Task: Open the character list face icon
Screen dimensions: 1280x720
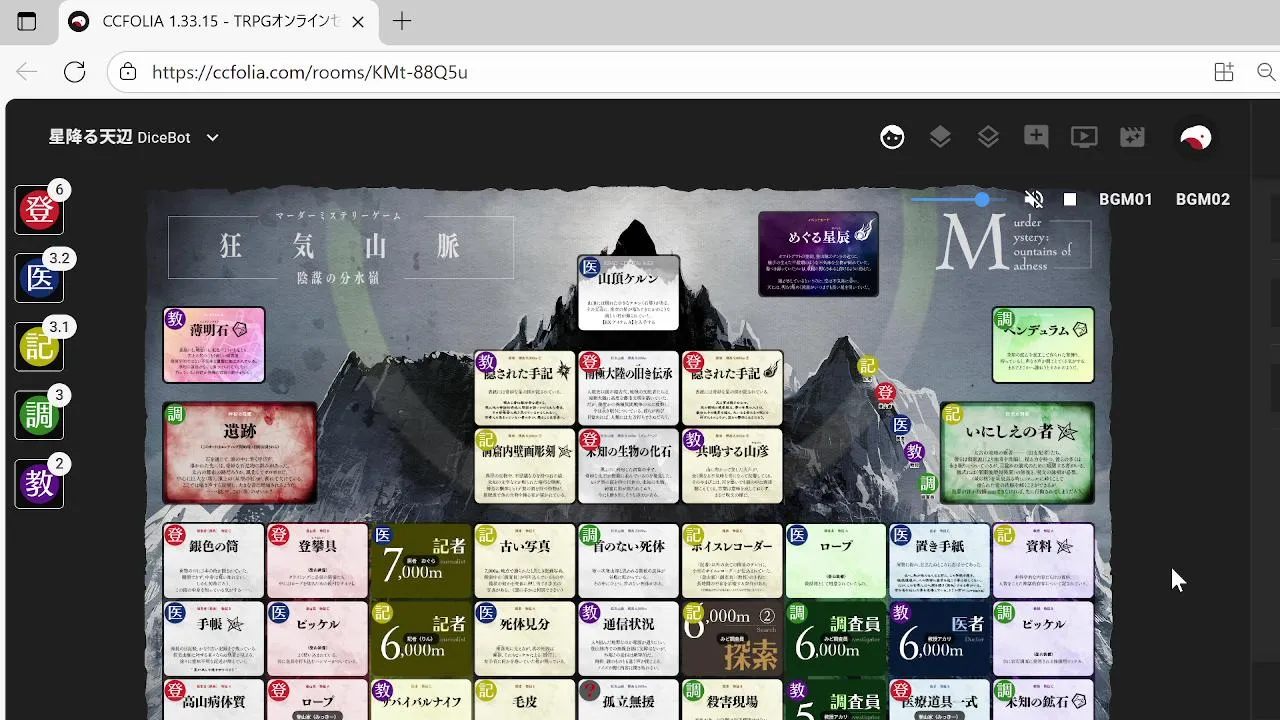Action: point(892,138)
